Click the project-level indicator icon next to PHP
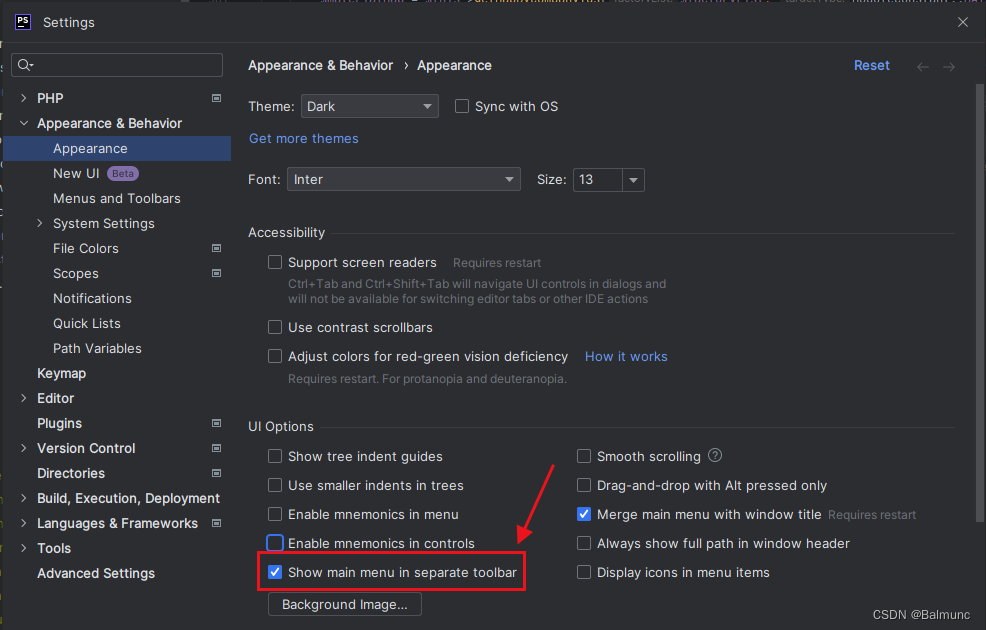 click(216, 98)
